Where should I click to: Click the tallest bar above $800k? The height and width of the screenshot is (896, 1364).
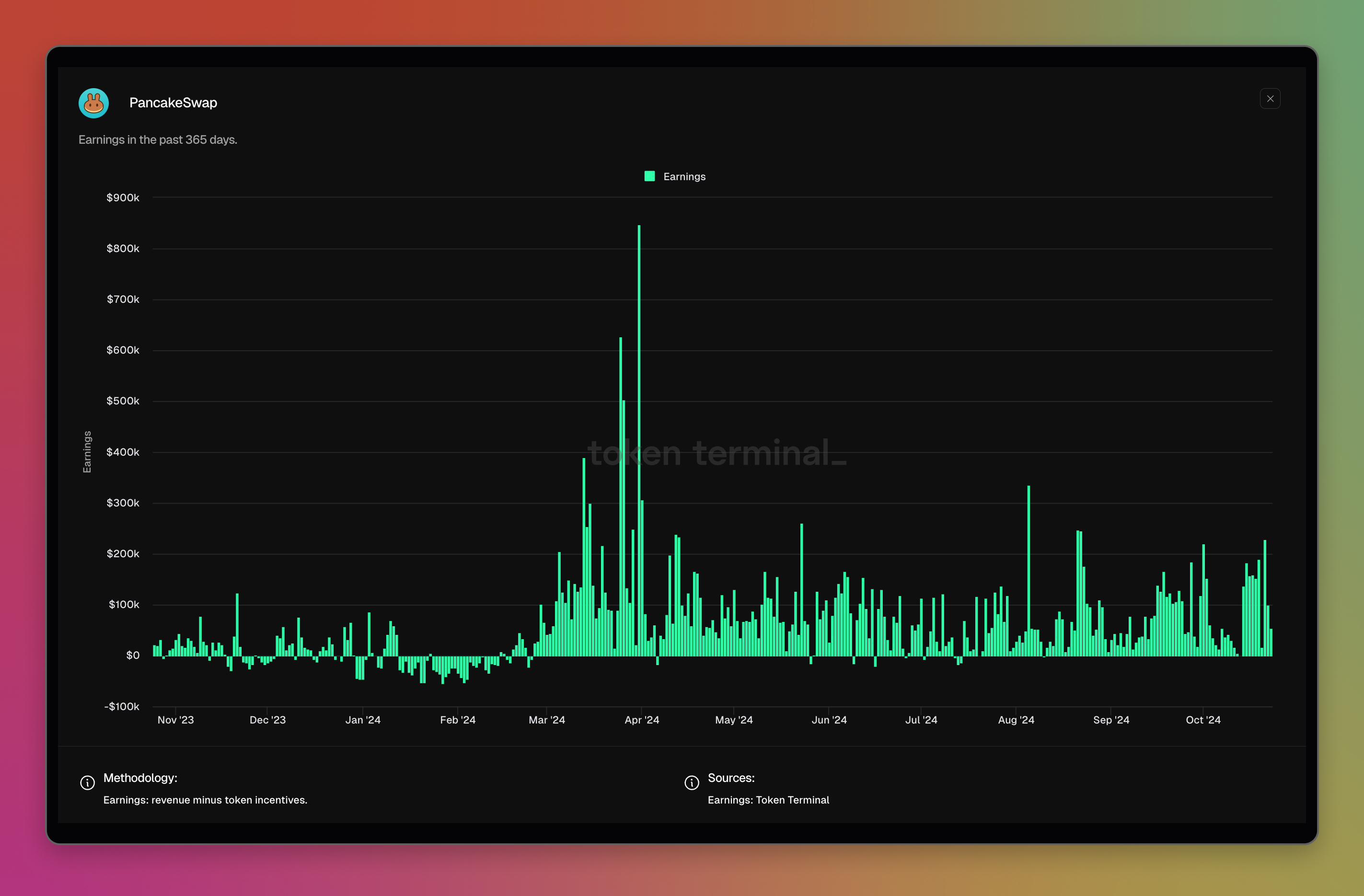(639, 440)
